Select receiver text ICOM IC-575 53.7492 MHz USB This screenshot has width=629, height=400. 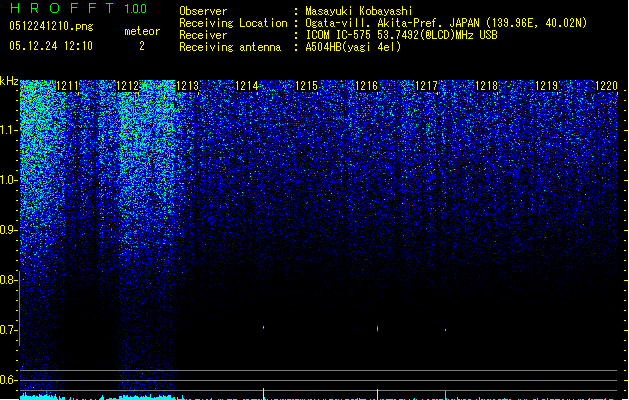click(x=402, y=35)
